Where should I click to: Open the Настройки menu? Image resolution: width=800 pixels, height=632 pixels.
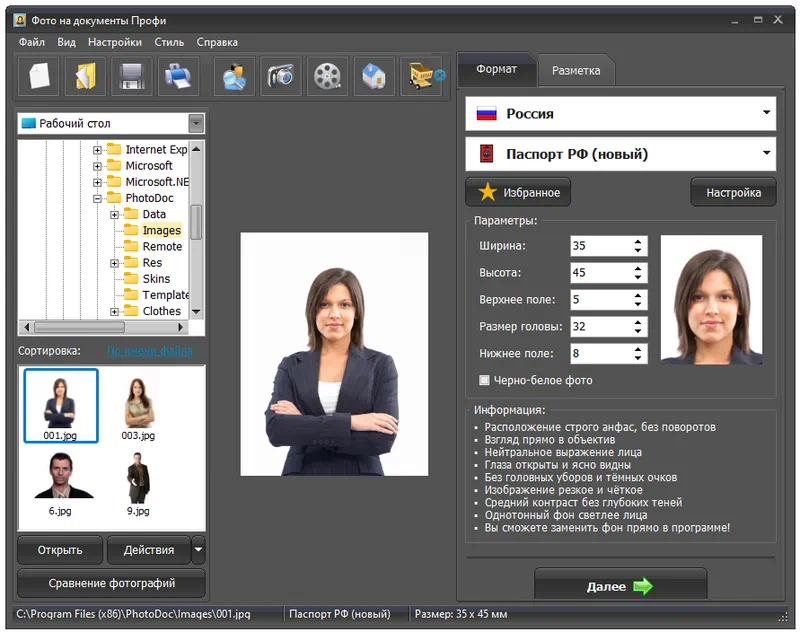click(x=115, y=42)
